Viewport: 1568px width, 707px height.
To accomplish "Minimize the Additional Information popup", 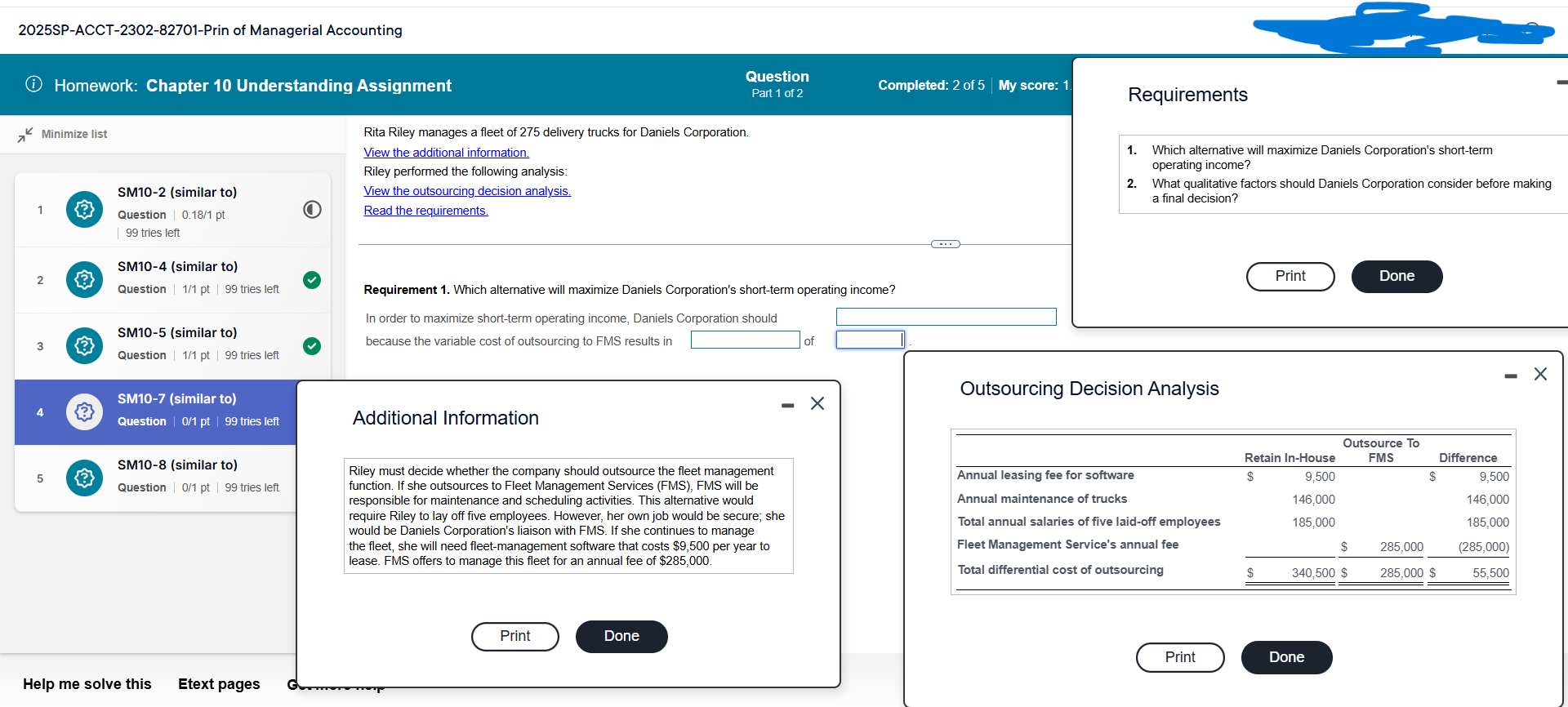I will tap(787, 405).
